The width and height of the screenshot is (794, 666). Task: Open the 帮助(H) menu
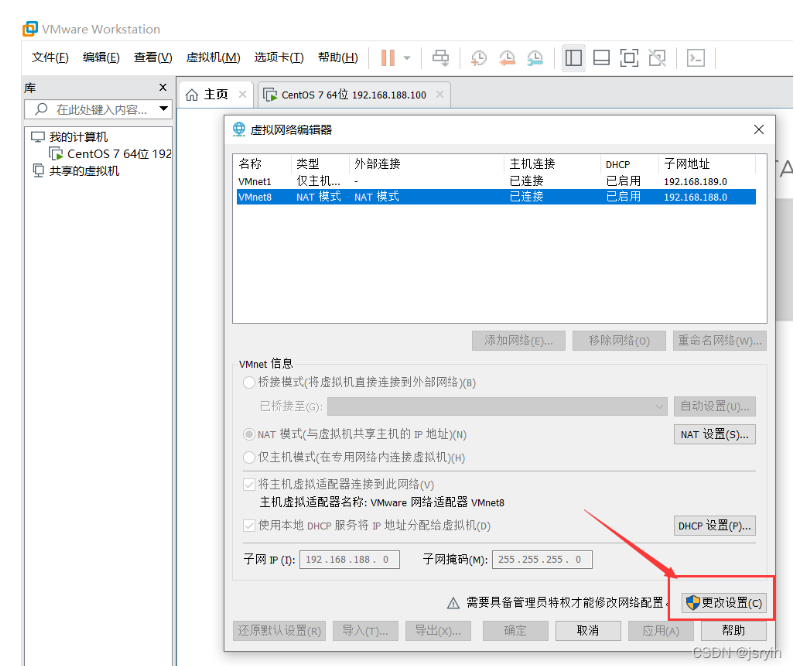[x=337, y=57]
